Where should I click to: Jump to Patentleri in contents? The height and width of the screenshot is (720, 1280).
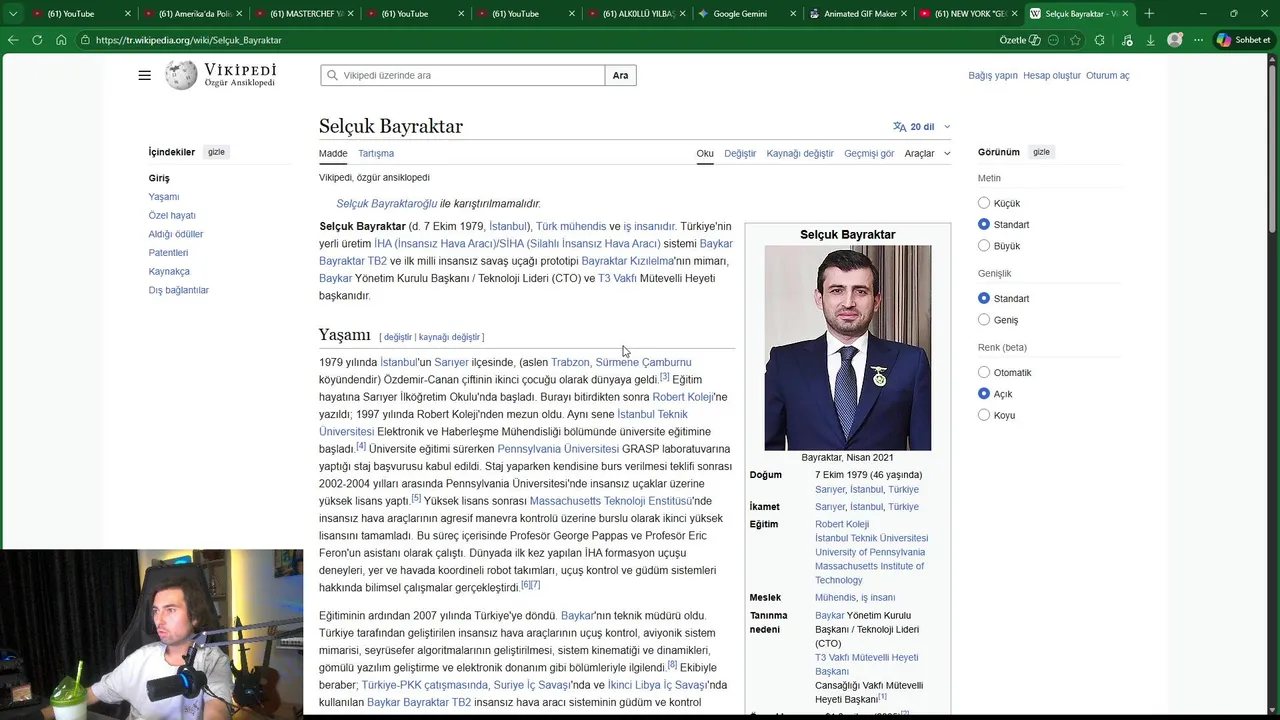(x=168, y=253)
